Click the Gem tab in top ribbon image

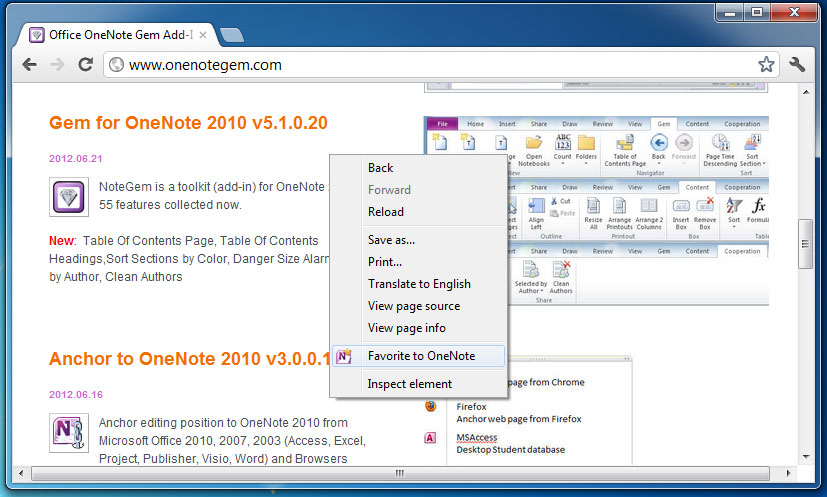pyautogui.click(x=663, y=124)
